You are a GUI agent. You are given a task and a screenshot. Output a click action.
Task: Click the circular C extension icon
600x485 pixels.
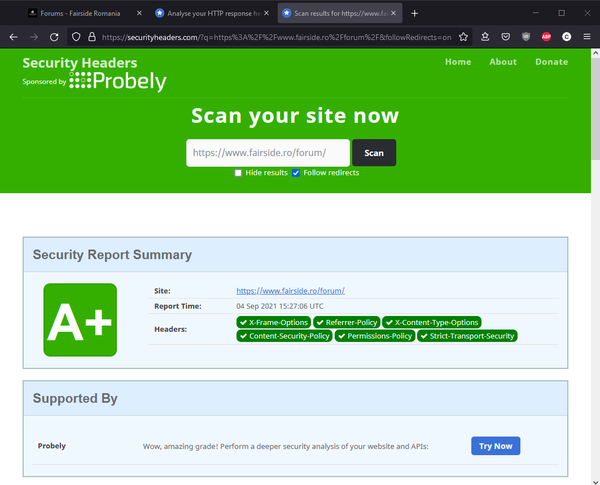pyautogui.click(x=566, y=37)
